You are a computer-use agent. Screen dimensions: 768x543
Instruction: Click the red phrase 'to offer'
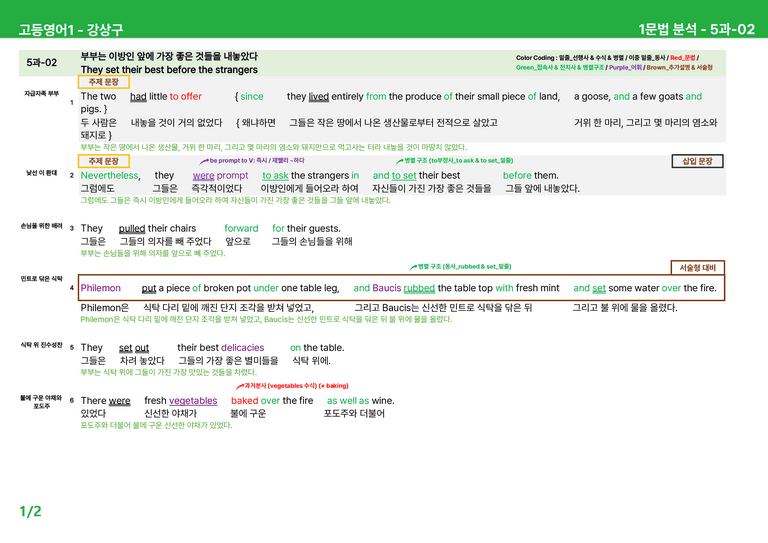(186, 96)
